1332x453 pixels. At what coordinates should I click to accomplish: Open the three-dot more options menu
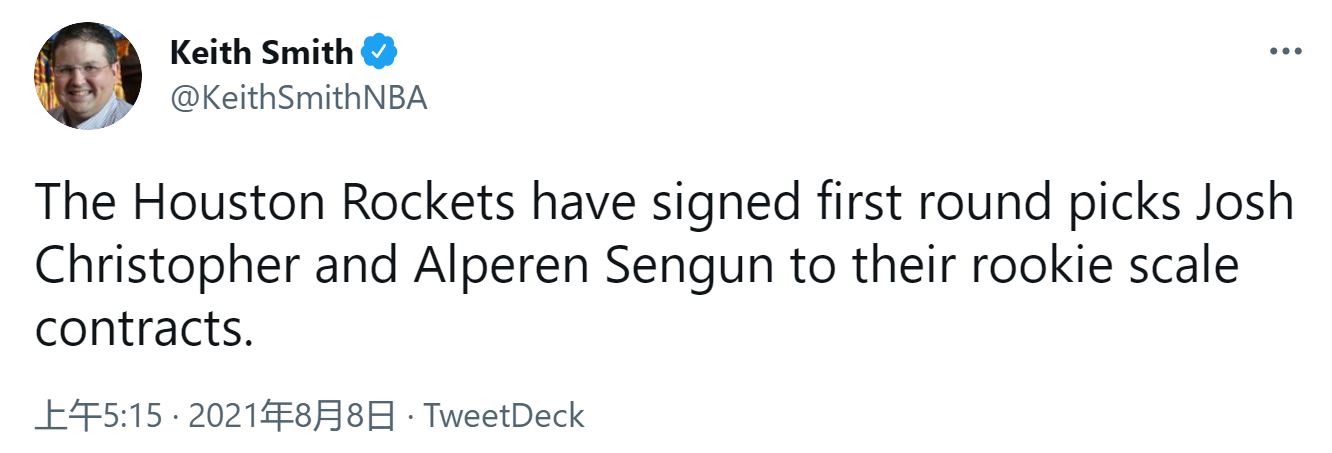coord(1284,52)
